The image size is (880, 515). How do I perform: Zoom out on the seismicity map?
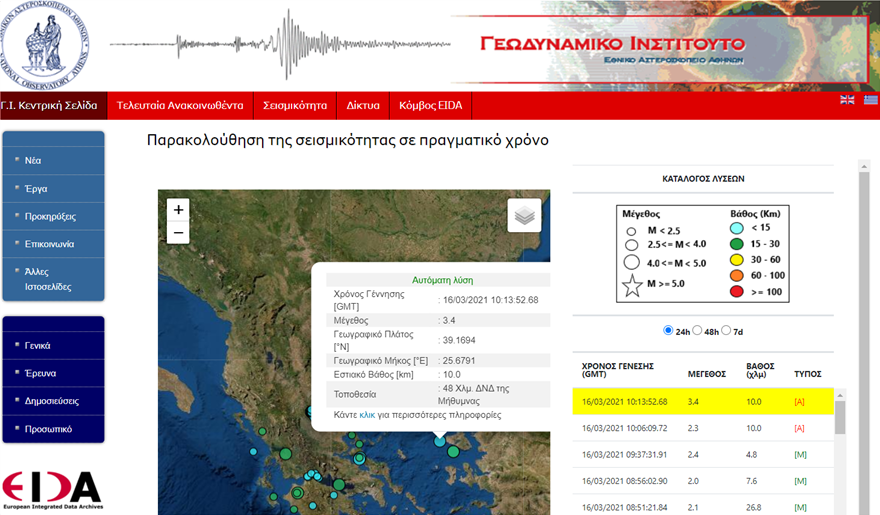[178, 233]
